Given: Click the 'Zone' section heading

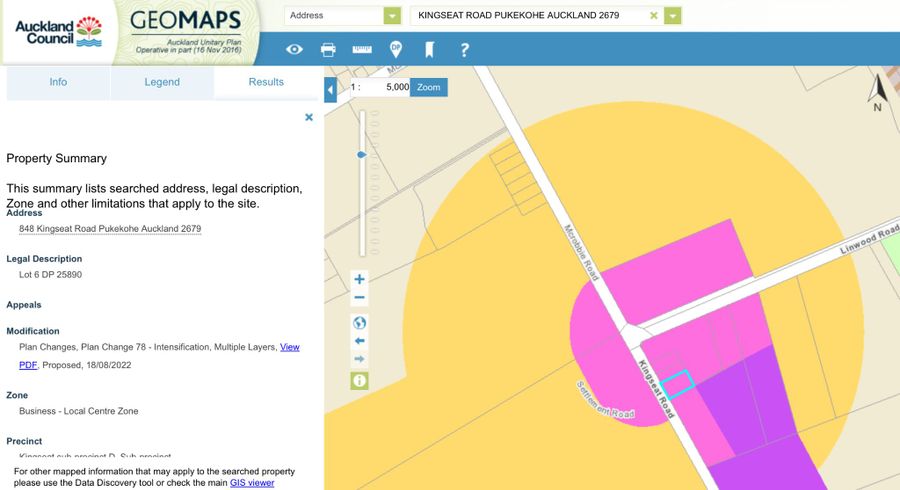Looking at the screenshot, I should pos(17,395).
